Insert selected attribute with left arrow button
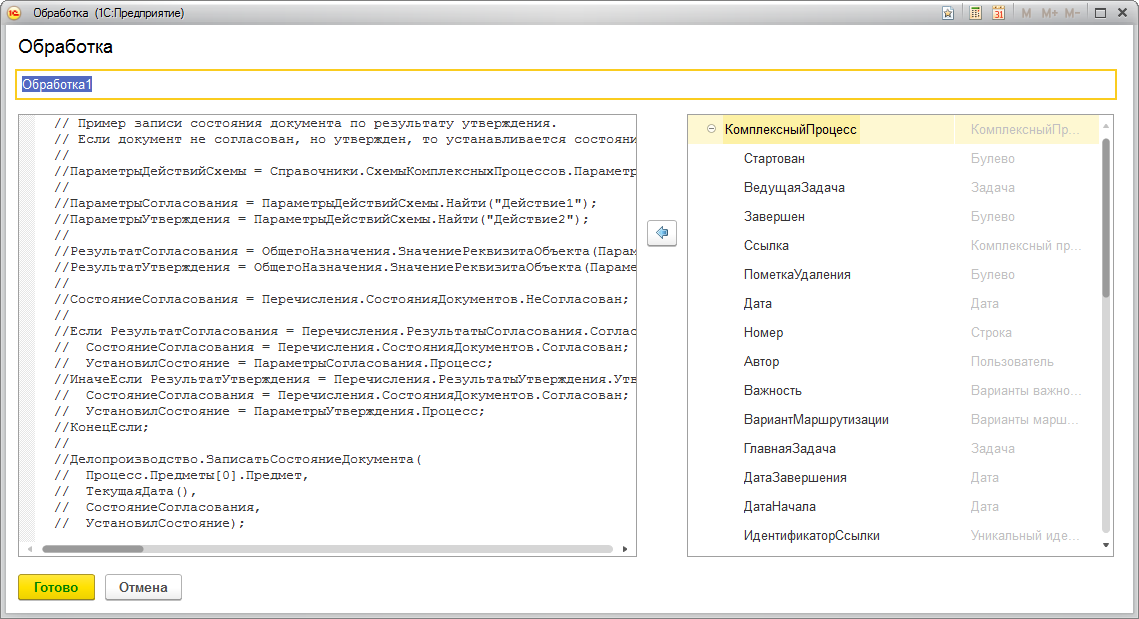This screenshot has width=1139, height=619. [x=662, y=232]
